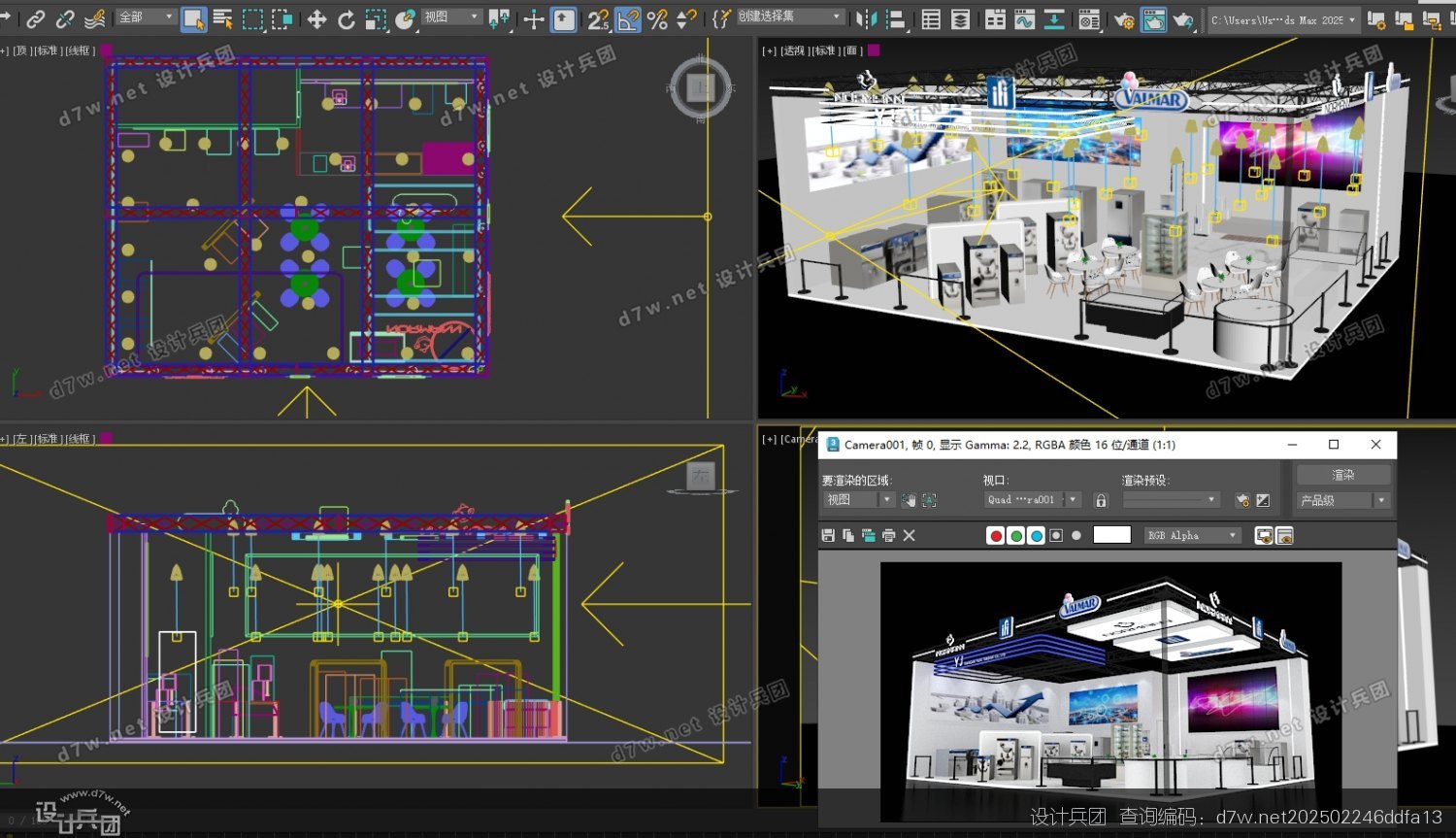Click the white color swatch in render window
The width and height of the screenshot is (1456, 838).
(x=1112, y=534)
